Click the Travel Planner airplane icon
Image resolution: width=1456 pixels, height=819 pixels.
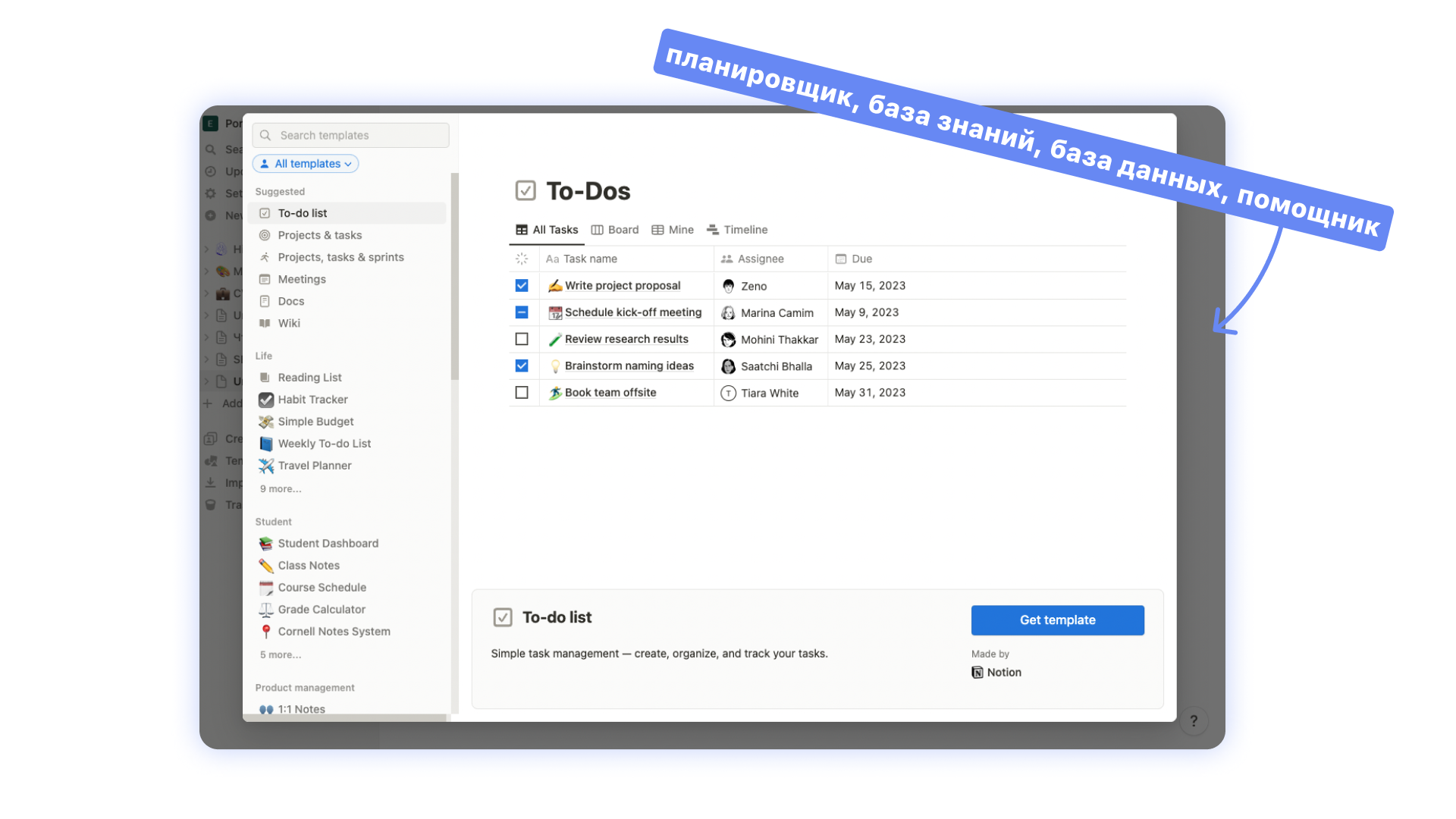[x=265, y=466]
